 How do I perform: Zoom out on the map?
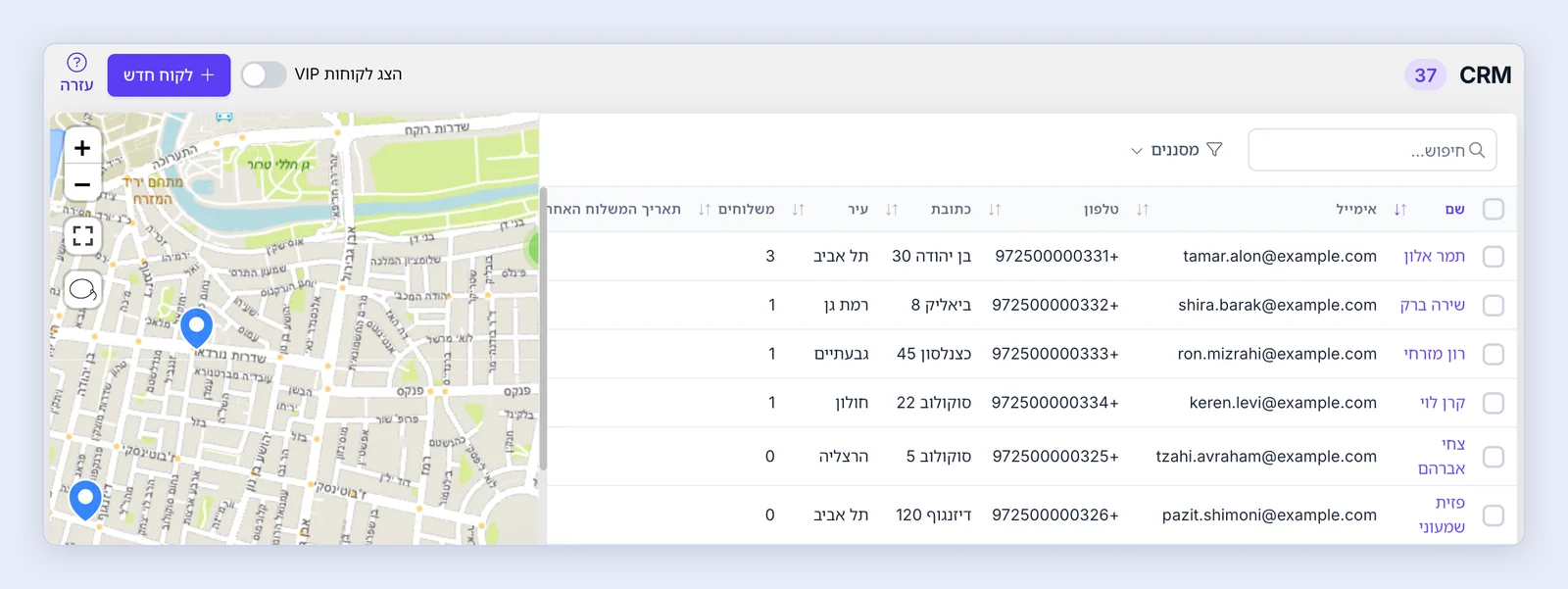tap(82, 184)
